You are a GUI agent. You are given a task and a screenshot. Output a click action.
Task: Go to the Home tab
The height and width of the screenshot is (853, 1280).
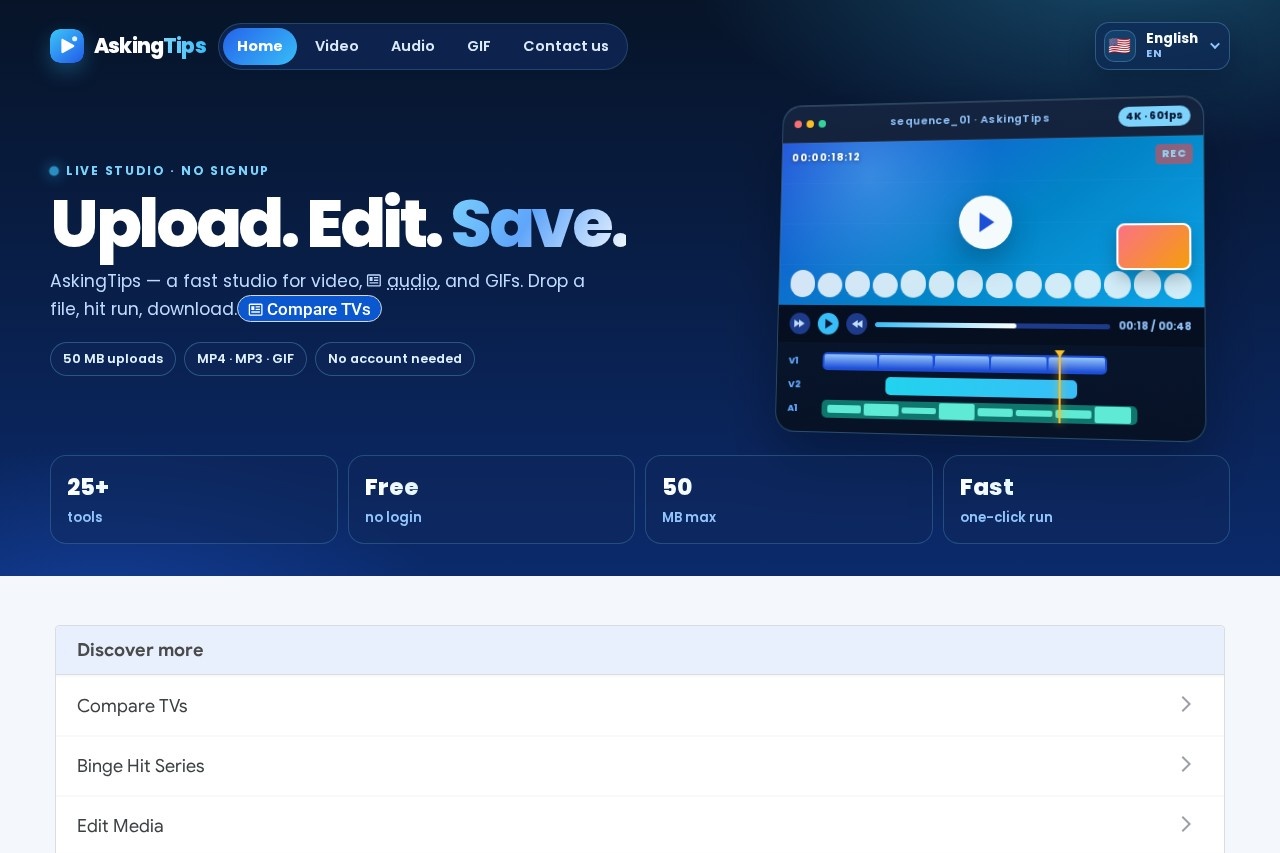click(260, 46)
